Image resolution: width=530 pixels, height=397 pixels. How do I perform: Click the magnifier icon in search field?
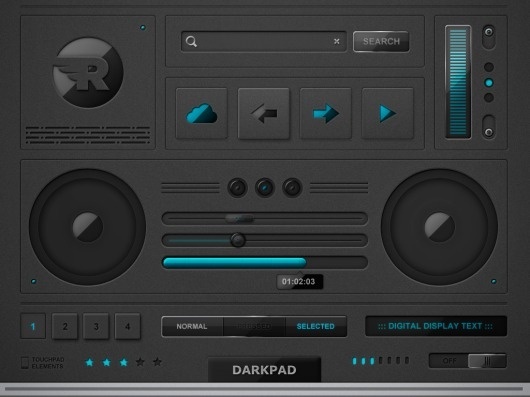(191, 42)
